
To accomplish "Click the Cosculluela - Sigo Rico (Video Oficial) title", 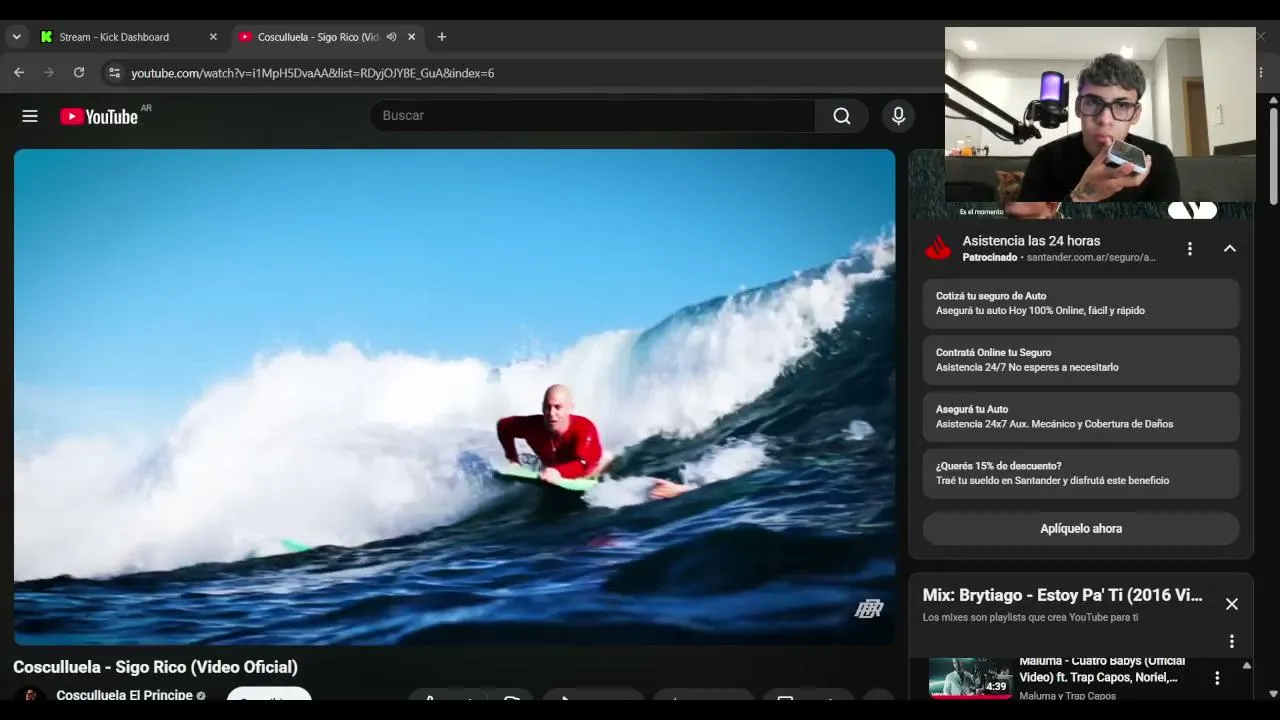I will pos(155,667).
